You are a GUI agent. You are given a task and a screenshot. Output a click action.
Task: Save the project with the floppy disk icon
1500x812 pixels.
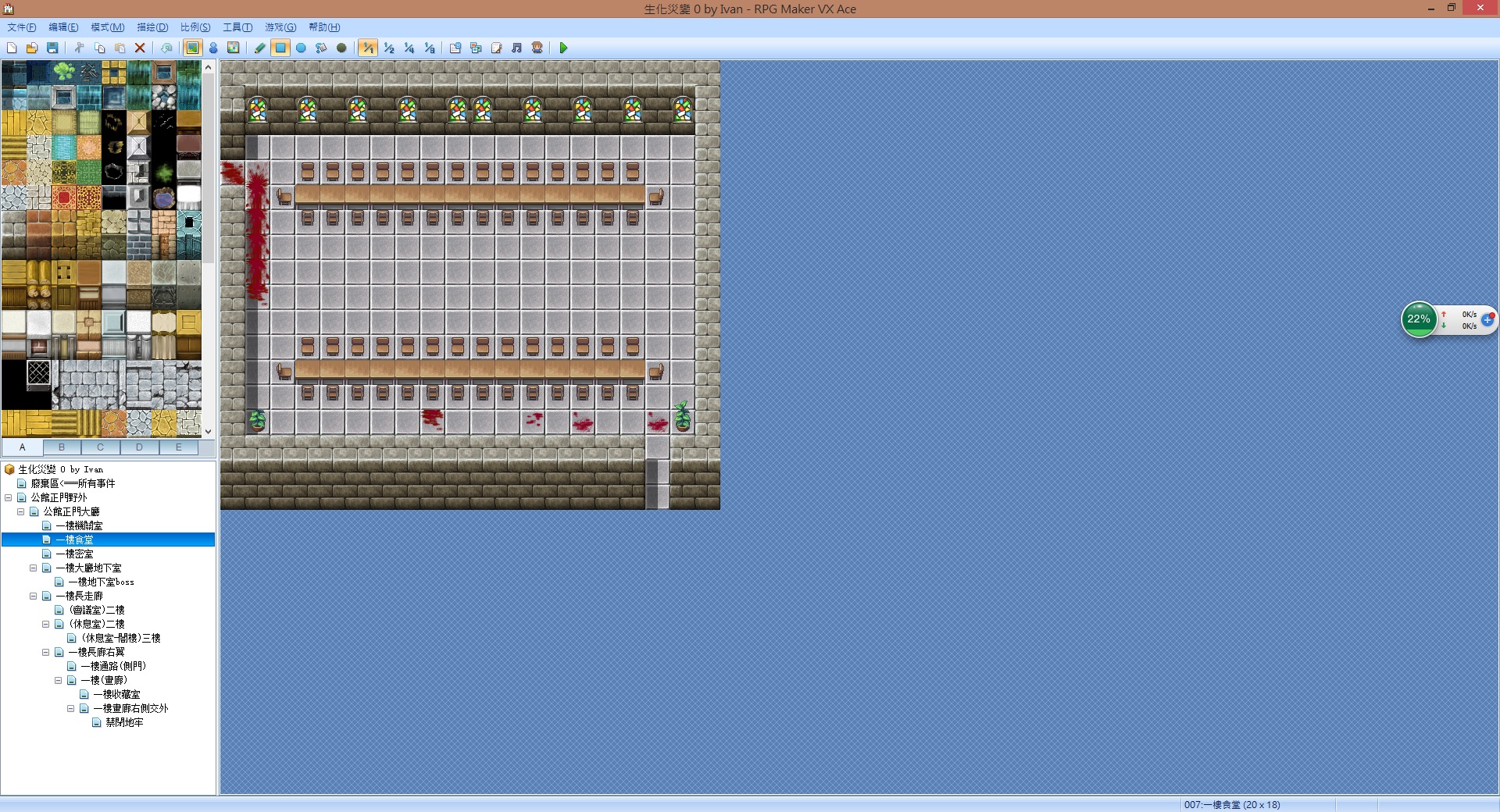(x=52, y=48)
